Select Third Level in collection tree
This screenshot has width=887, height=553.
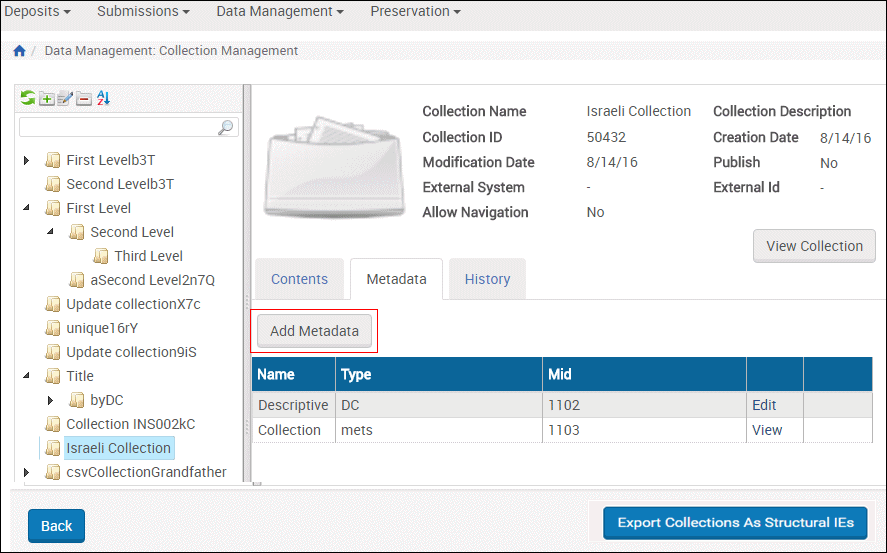pyautogui.click(x=148, y=256)
